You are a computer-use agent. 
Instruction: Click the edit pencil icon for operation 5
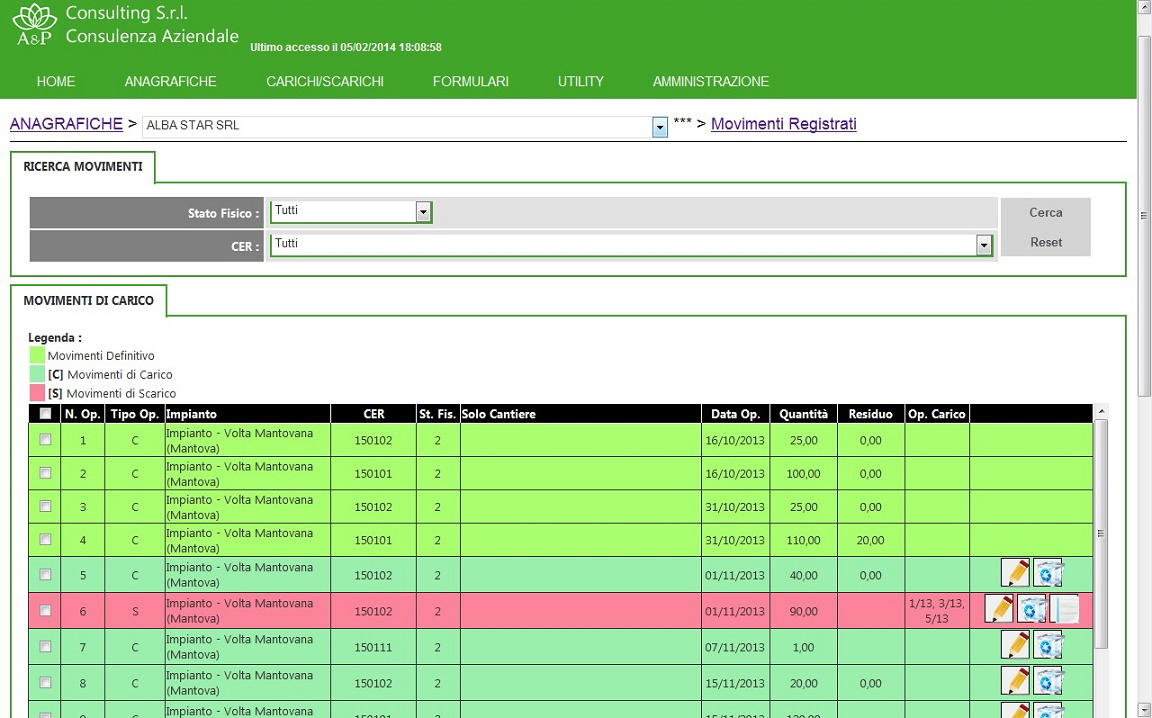tap(1015, 572)
